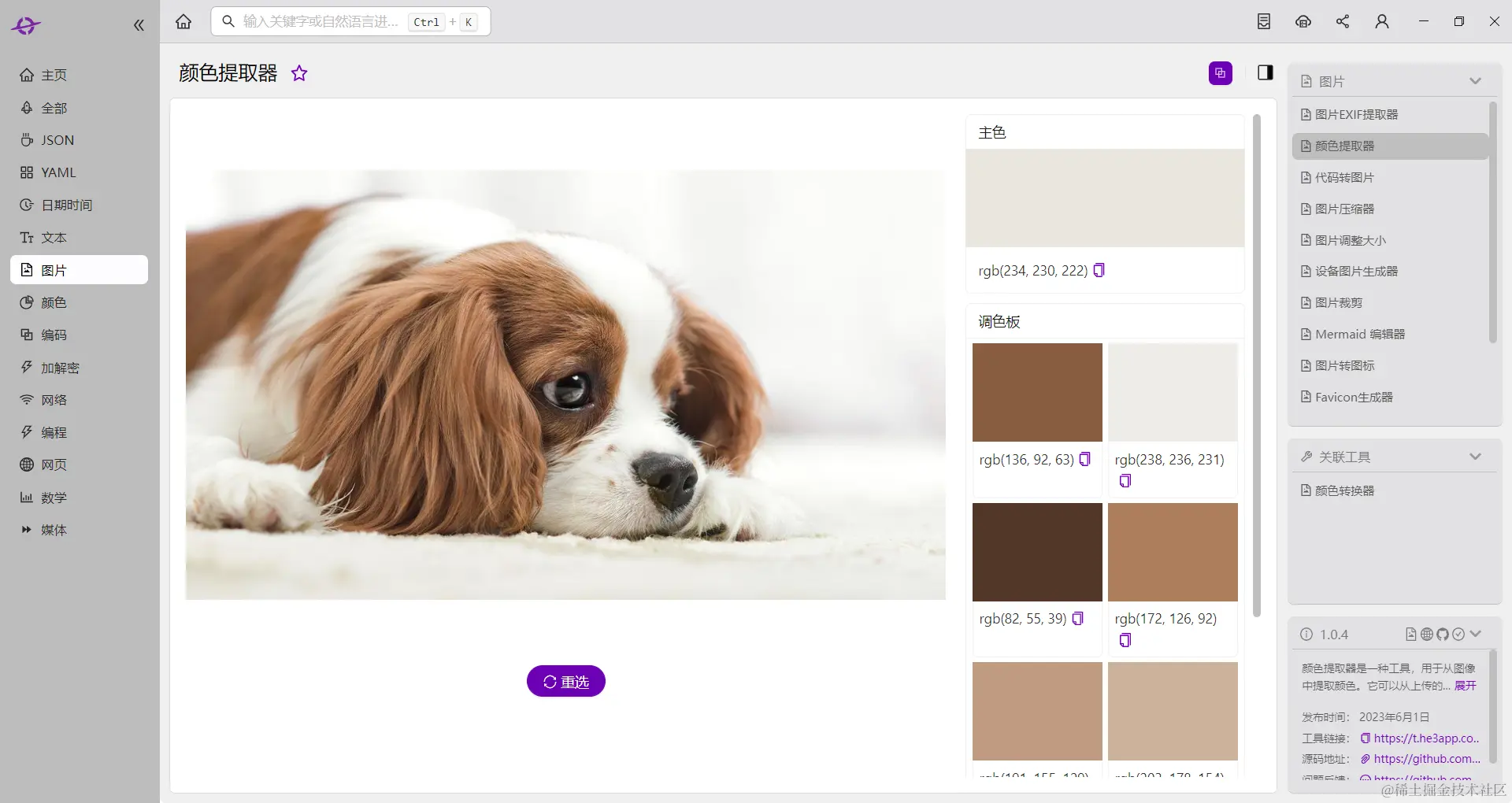1512x803 pixels.
Task: Click the main color swatch under 主色
Action: [1105, 198]
